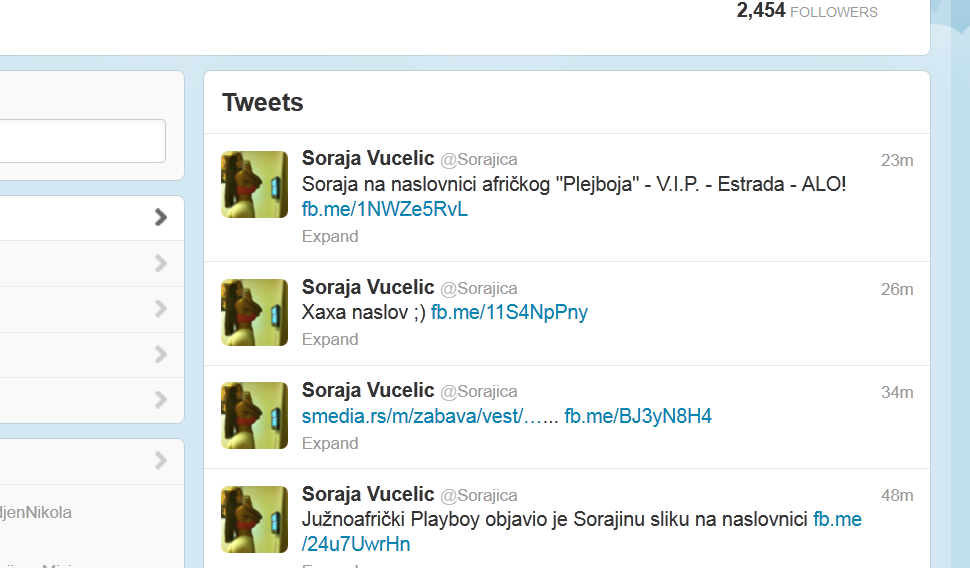Open the 26m timestamp permalink
970x568 pixels.
(897, 289)
